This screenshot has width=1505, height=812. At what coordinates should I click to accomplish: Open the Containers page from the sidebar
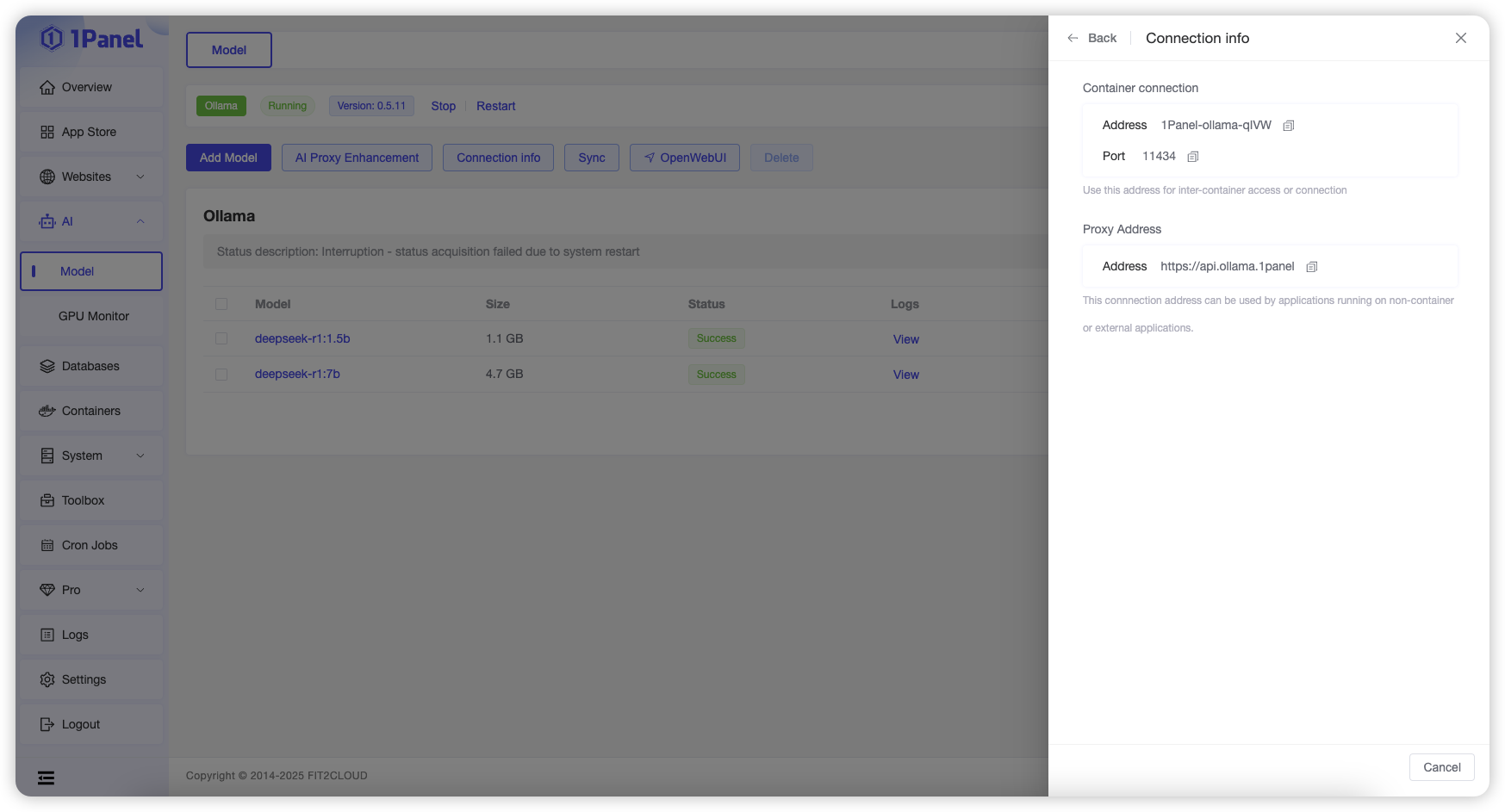click(90, 411)
